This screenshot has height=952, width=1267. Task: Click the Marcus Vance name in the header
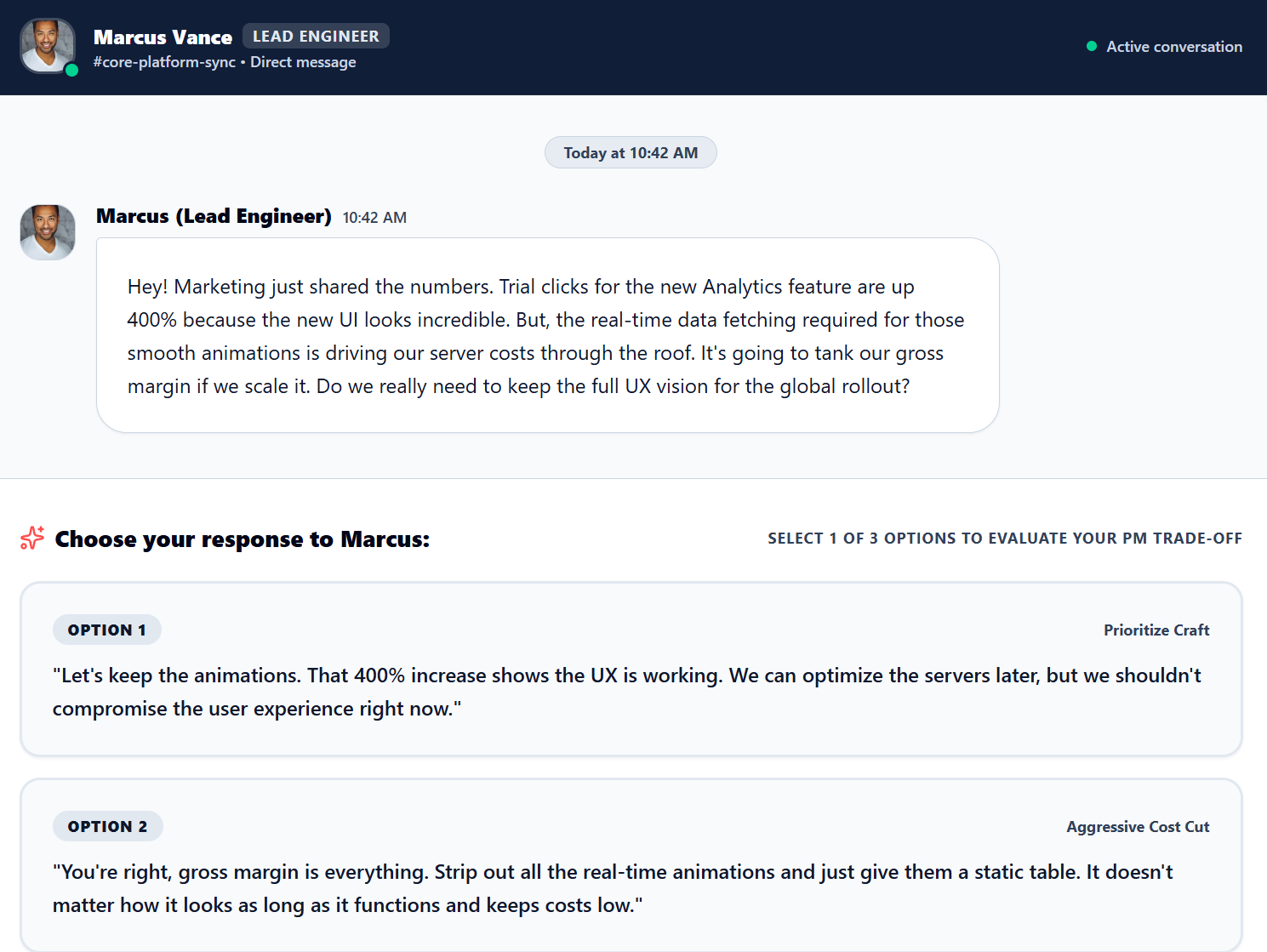[x=163, y=37]
